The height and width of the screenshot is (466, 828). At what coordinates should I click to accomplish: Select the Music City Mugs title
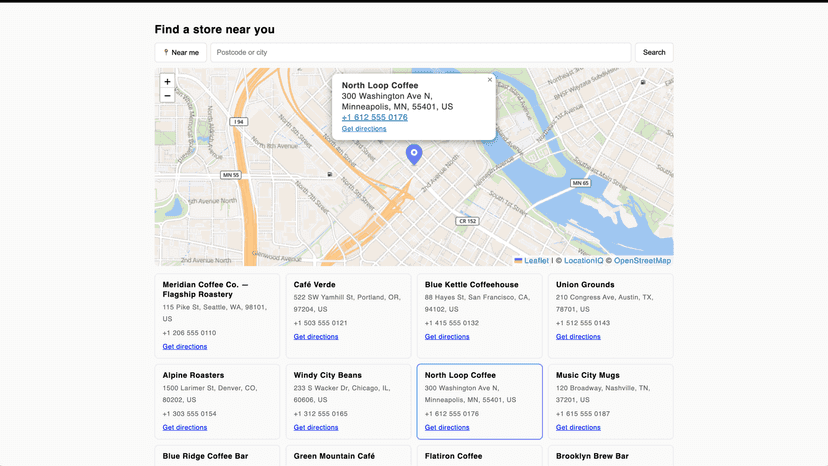point(588,375)
